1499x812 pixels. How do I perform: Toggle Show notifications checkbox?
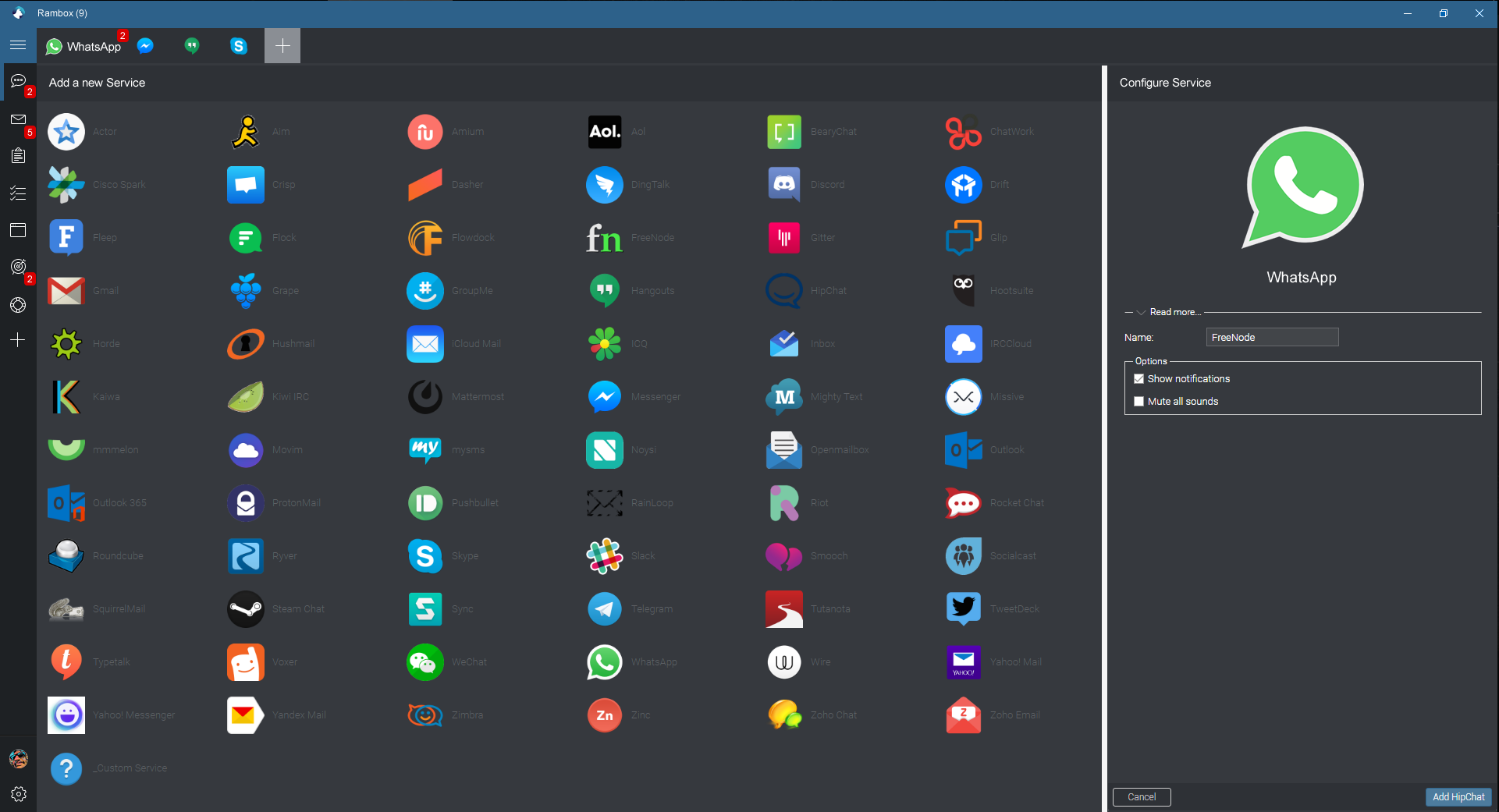click(x=1138, y=379)
